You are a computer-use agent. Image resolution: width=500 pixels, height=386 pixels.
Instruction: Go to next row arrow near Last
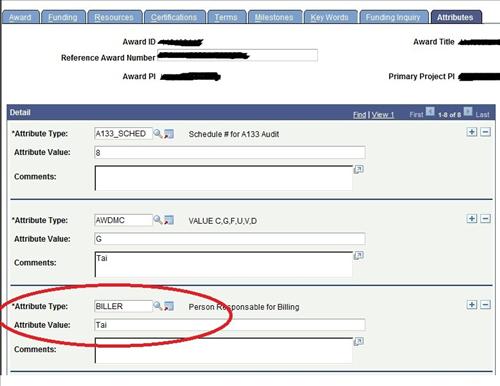point(468,111)
